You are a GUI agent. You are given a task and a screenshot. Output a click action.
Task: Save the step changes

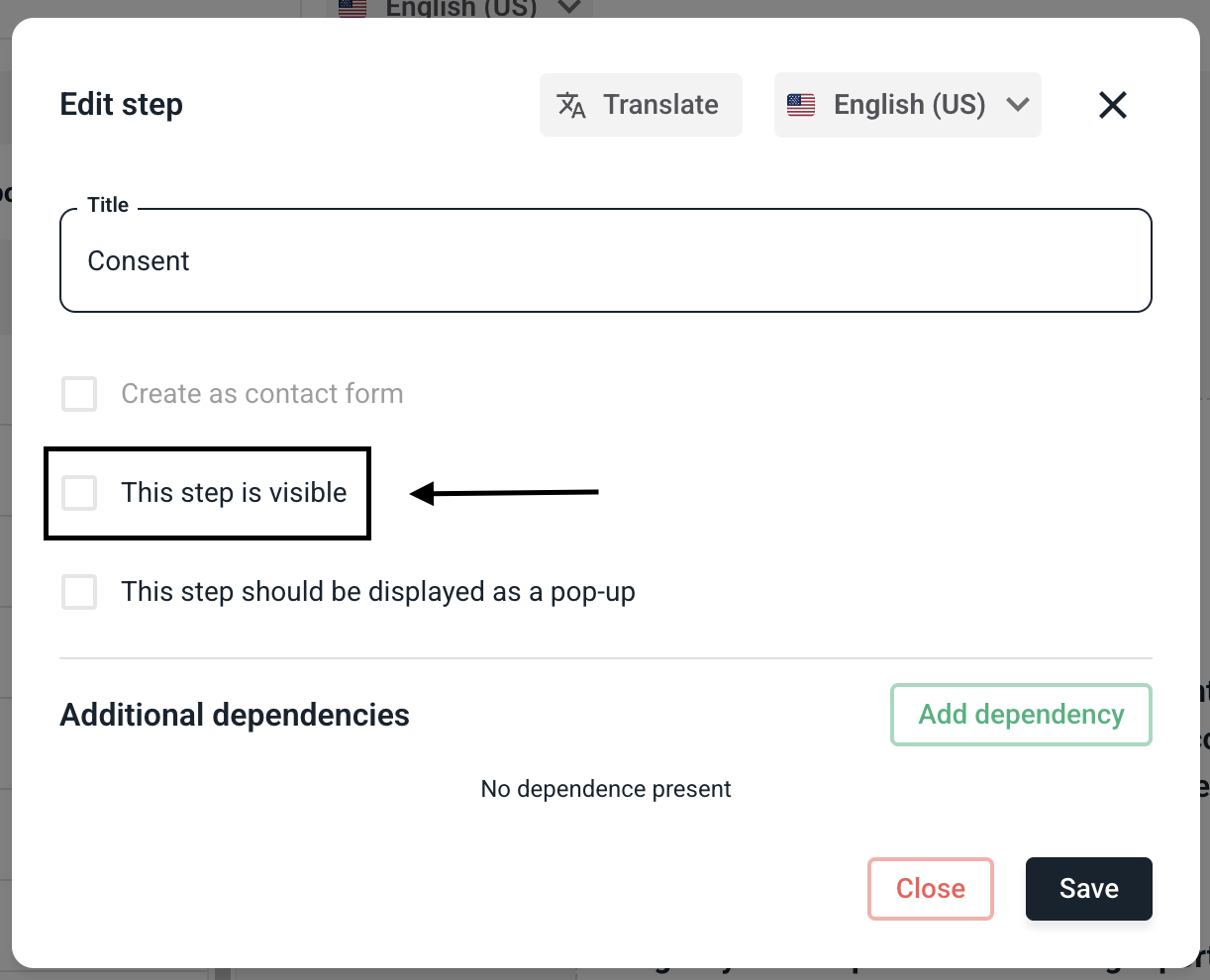pyautogui.click(x=1088, y=889)
